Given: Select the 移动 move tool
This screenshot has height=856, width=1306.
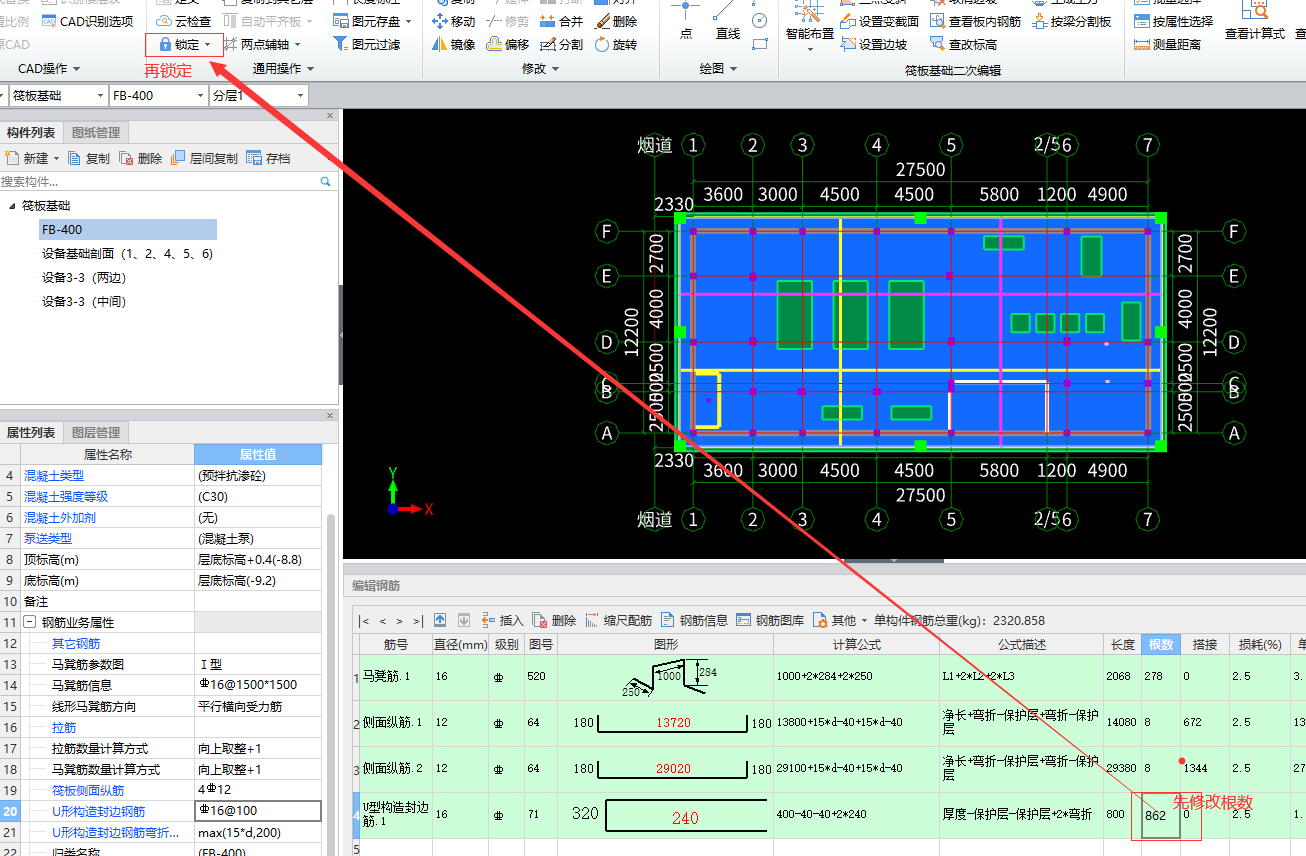Looking at the screenshot, I should [453, 21].
